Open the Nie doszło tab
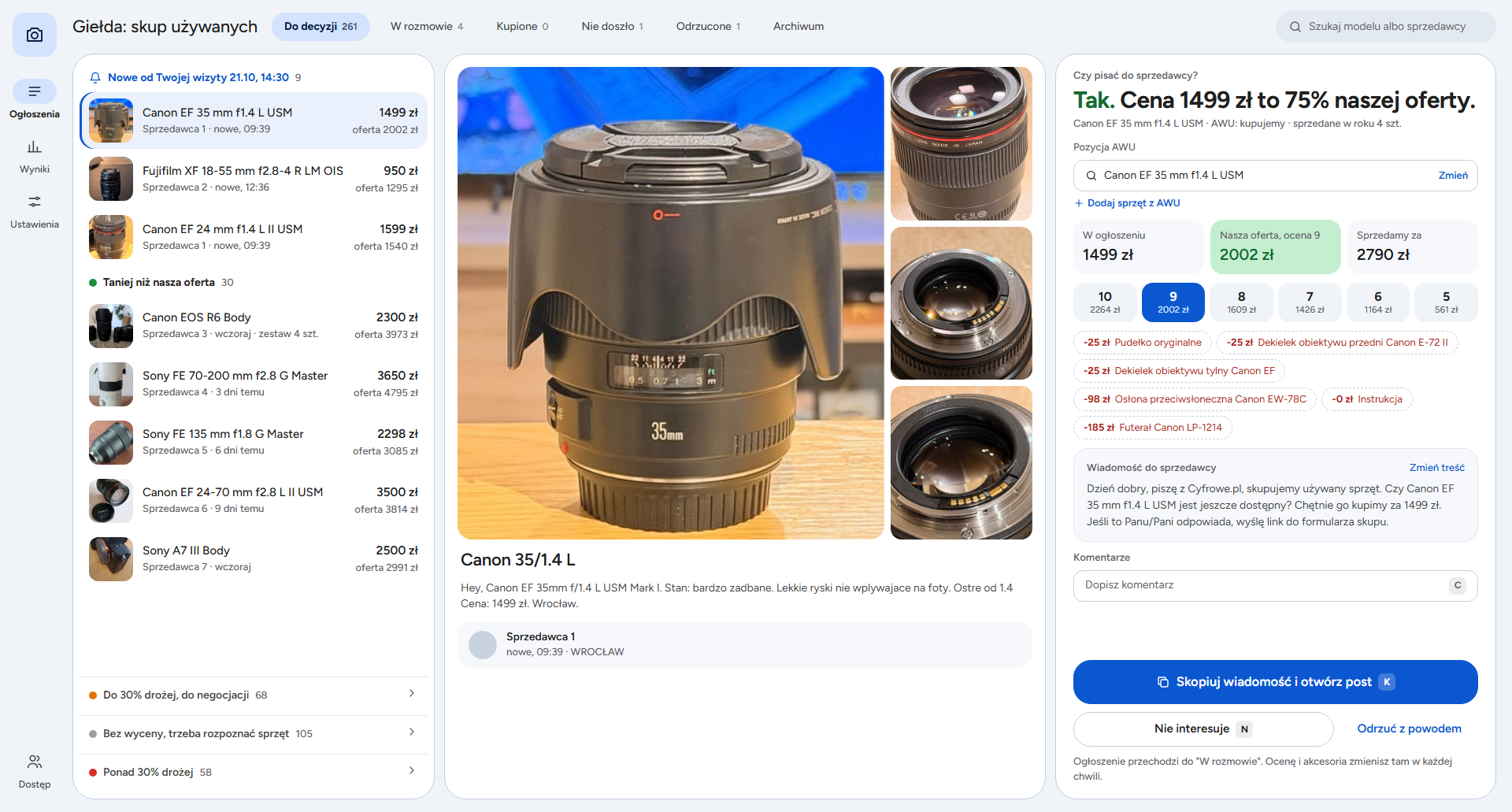Image resolution: width=1512 pixels, height=812 pixels. coord(612,27)
